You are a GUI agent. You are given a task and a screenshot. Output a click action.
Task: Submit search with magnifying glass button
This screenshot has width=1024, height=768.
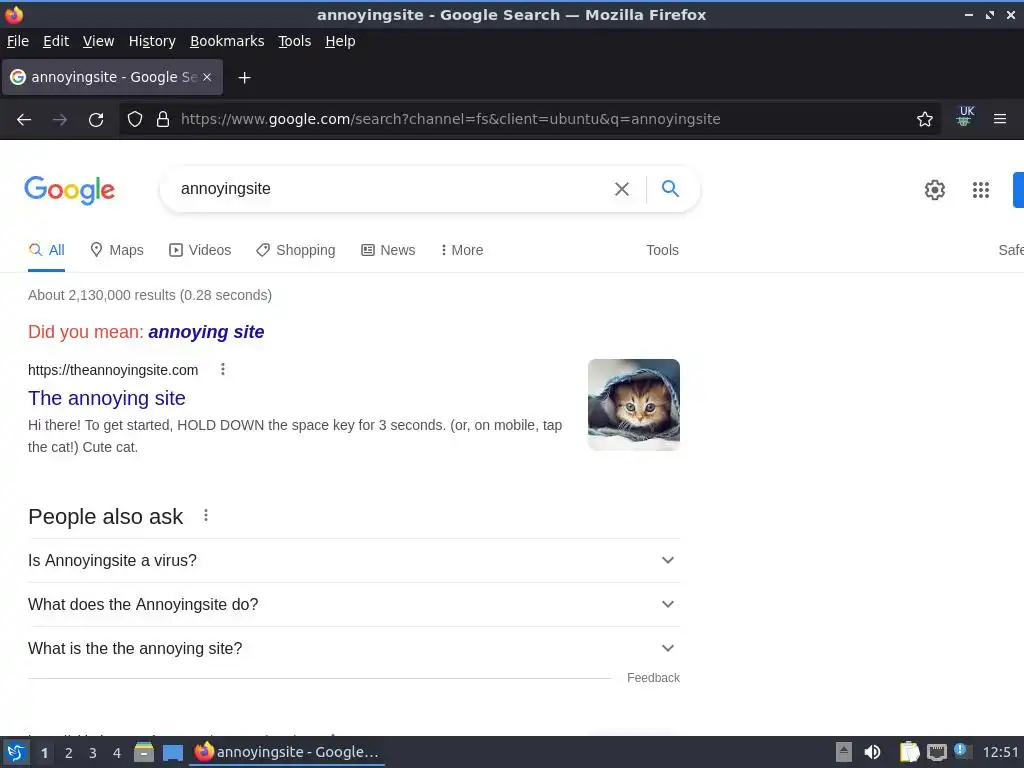point(670,189)
